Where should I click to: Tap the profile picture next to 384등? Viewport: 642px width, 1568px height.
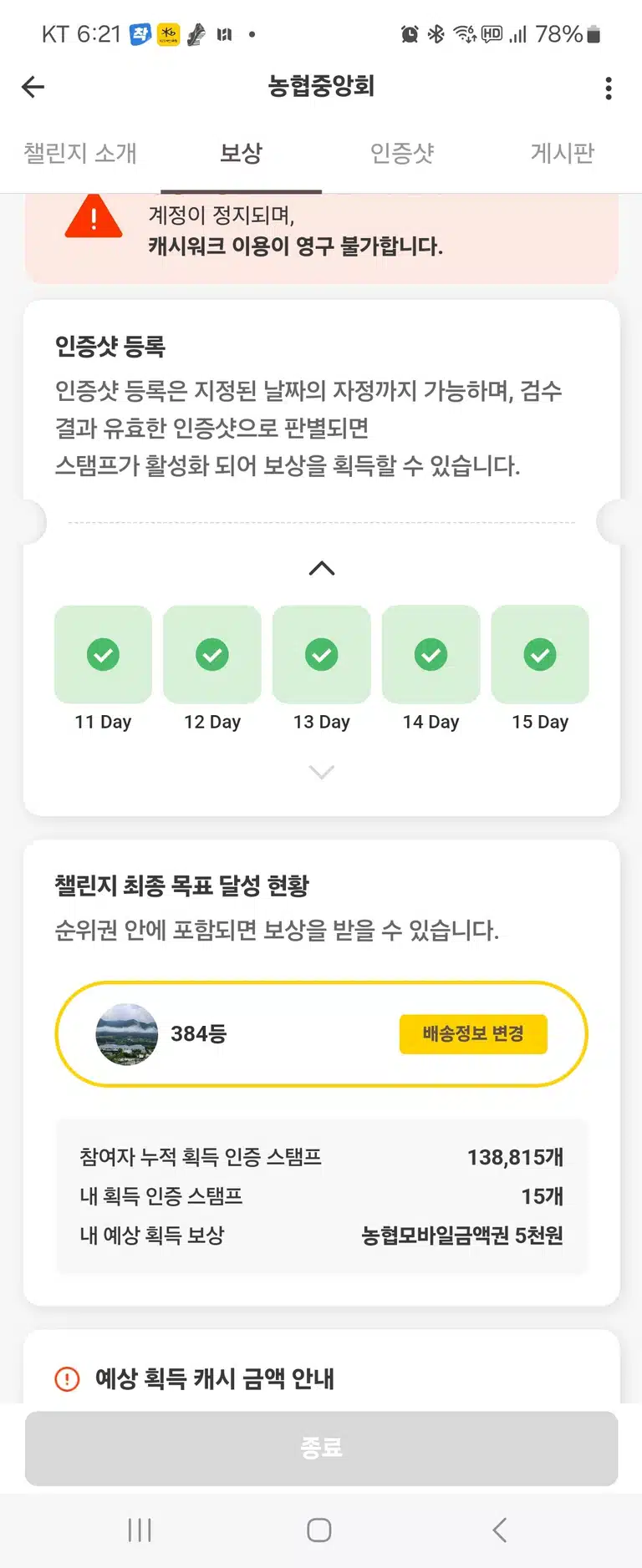127,1034
